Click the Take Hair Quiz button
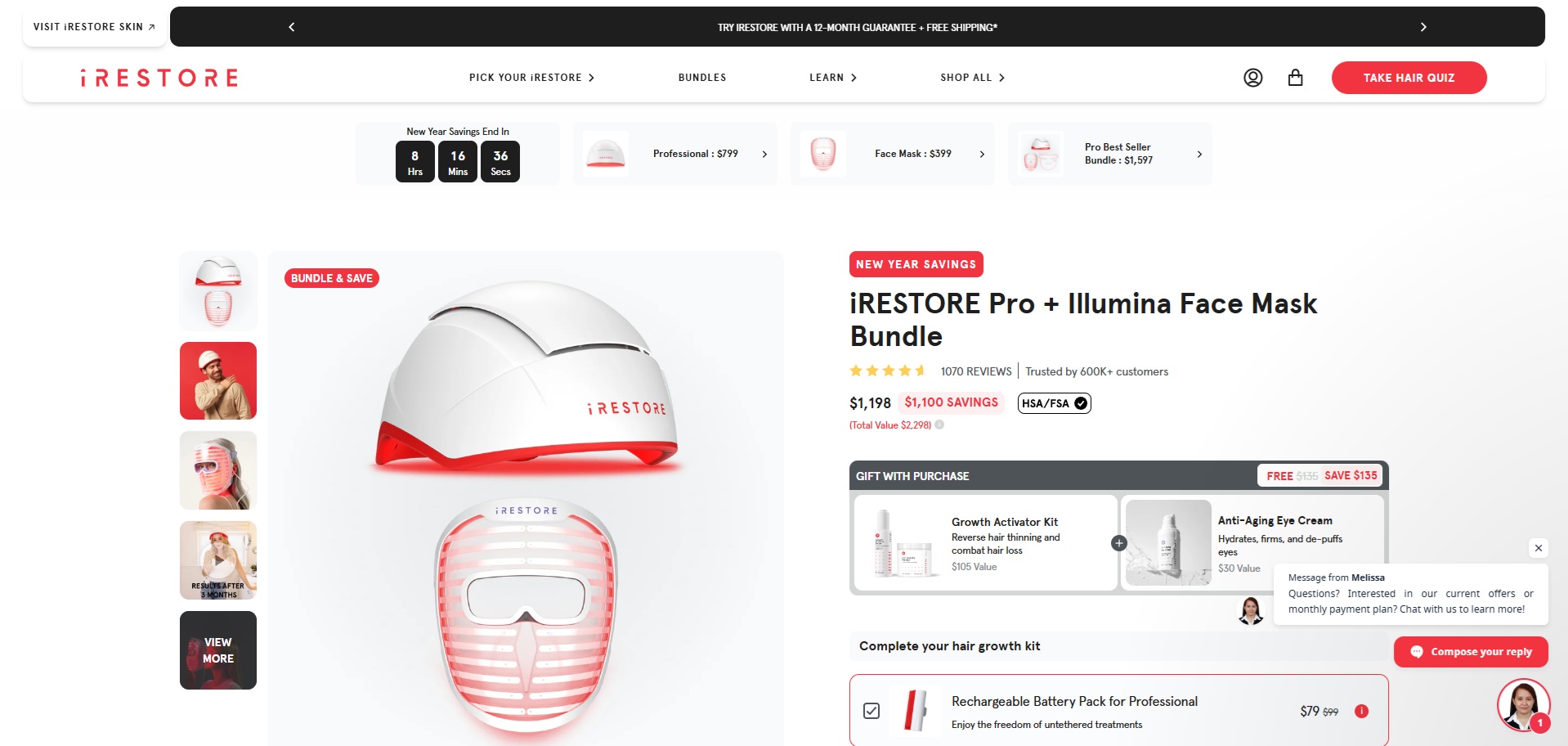 (x=1409, y=78)
